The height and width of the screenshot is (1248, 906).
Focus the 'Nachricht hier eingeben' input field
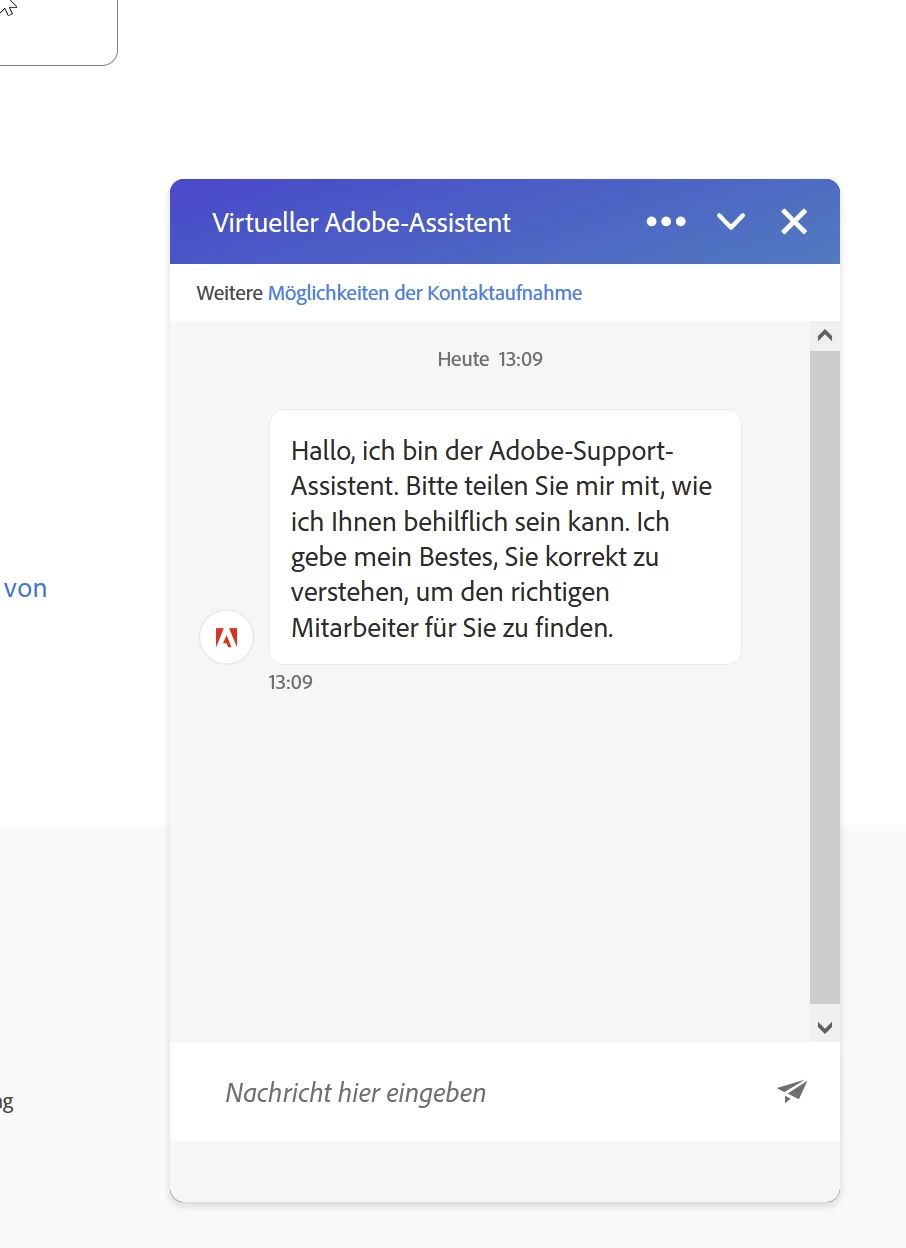490,1092
